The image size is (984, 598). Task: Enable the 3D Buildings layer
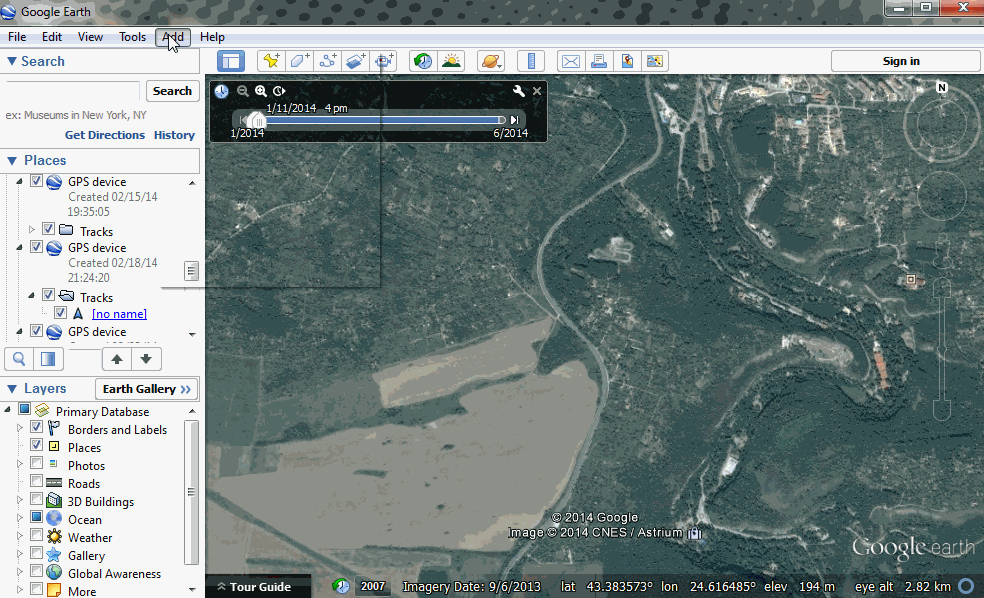point(36,499)
